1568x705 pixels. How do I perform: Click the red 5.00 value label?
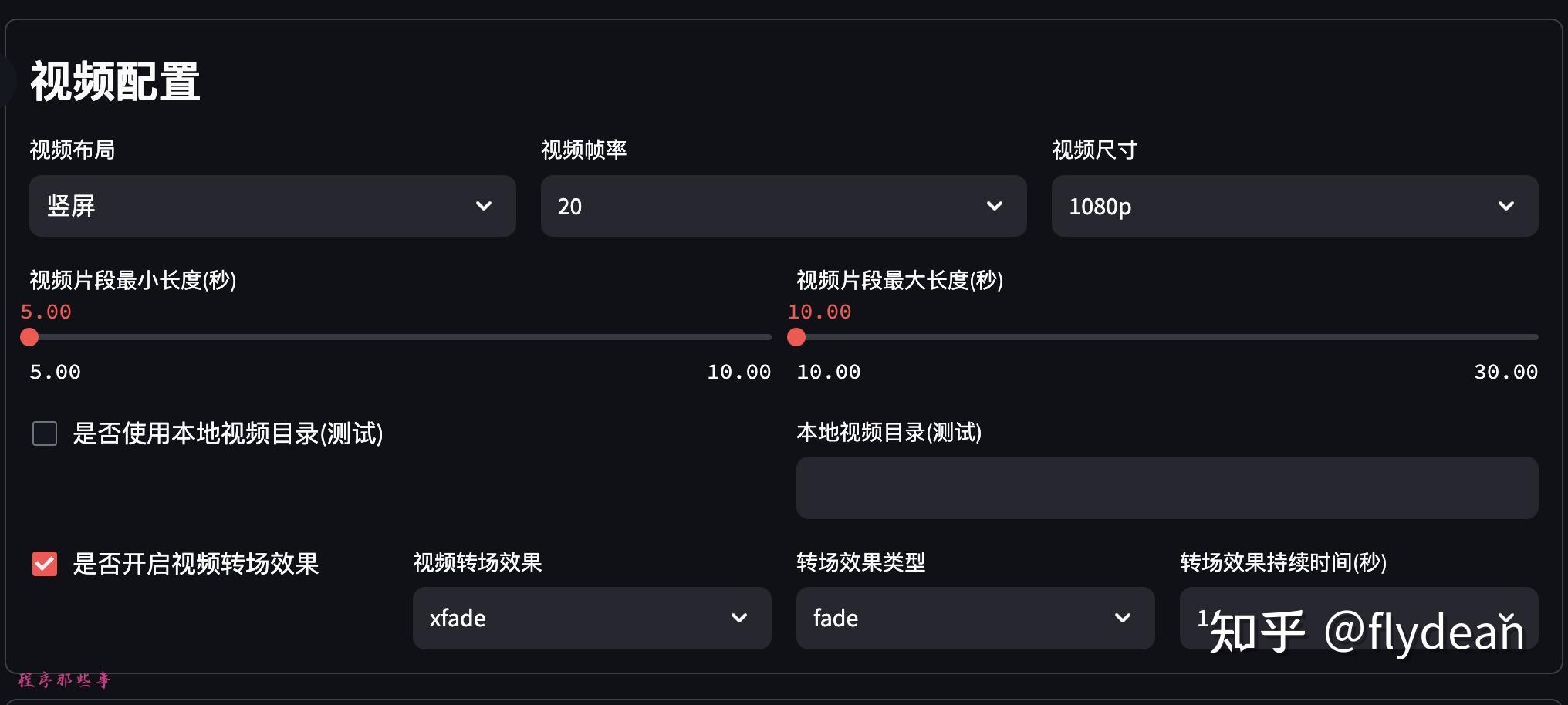coord(46,312)
